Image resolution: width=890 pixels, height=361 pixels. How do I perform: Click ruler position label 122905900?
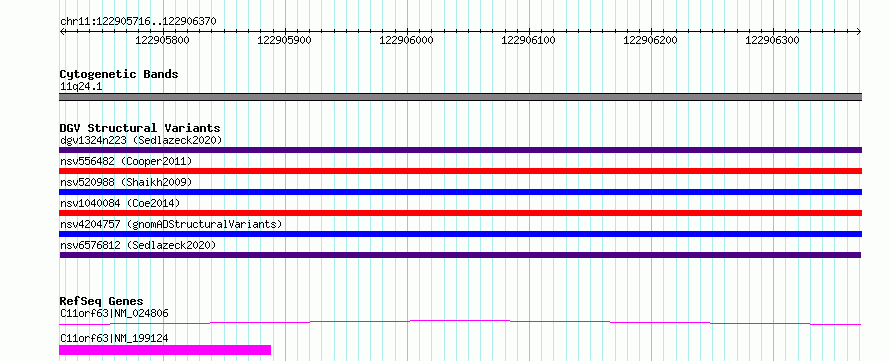tap(284, 41)
